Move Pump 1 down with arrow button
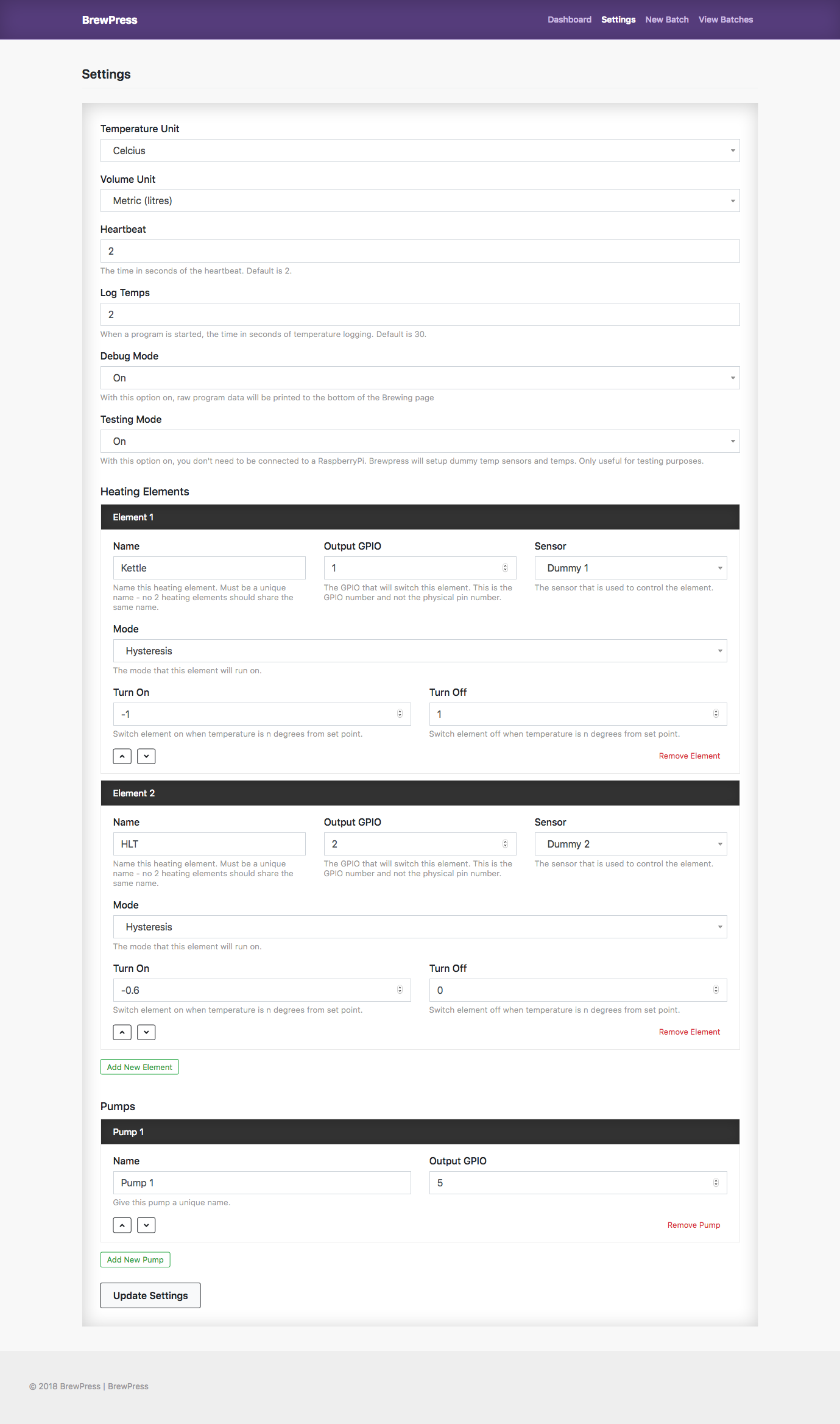This screenshot has height=1424, width=840. point(146,1225)
